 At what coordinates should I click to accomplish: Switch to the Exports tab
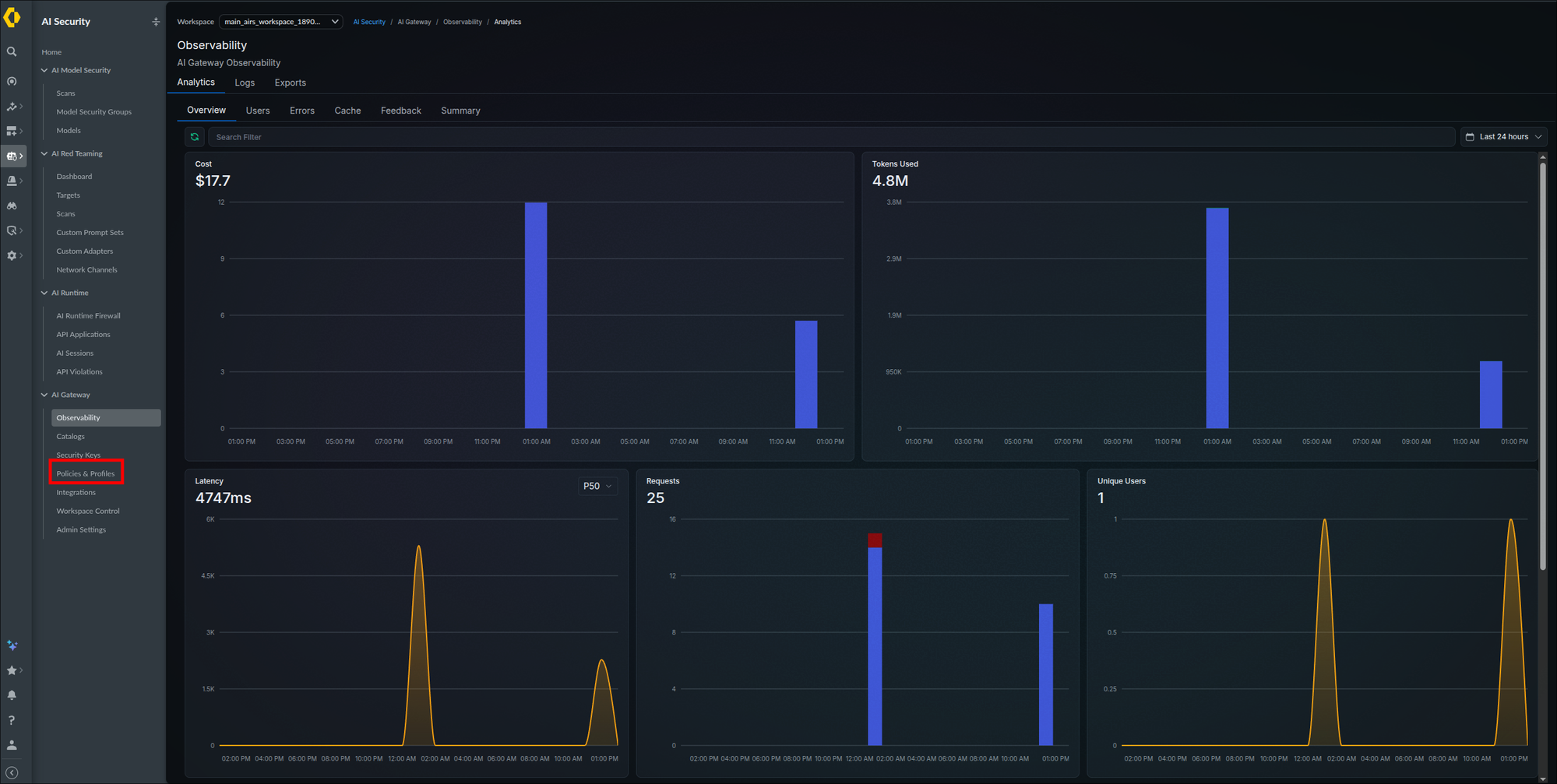(290, 83)
